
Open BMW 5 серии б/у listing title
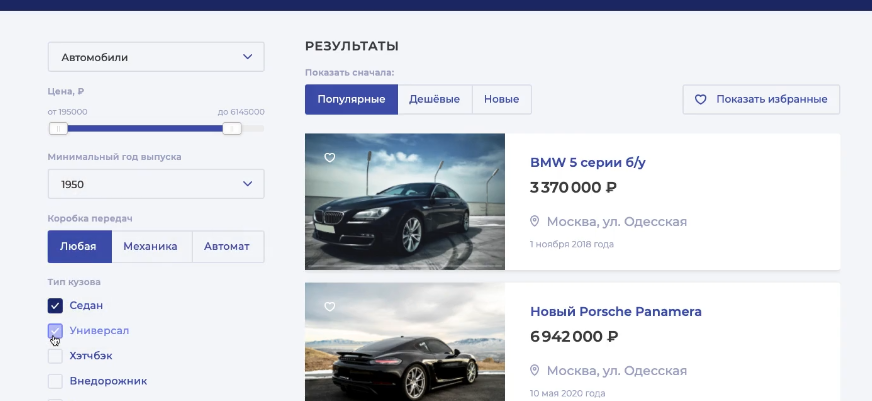pos(595,162)
